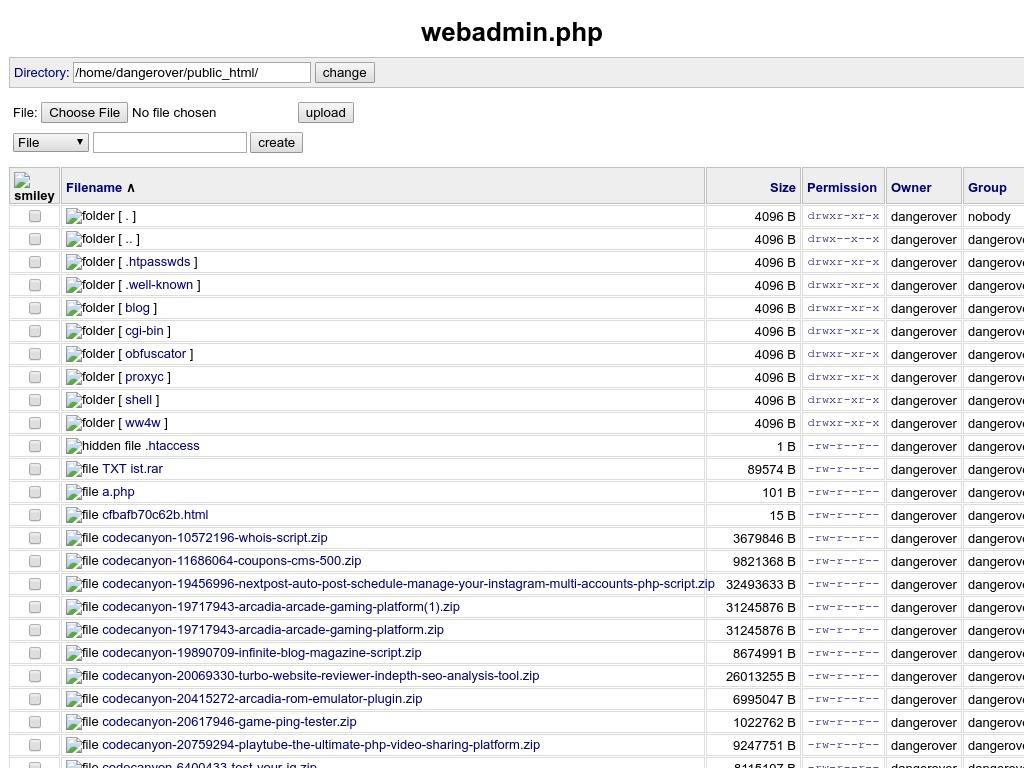The image size is (1024, 768).
Task: Open turbo-website-reviewer seo-analysis-tool.zip link
Action: [321, 675]
